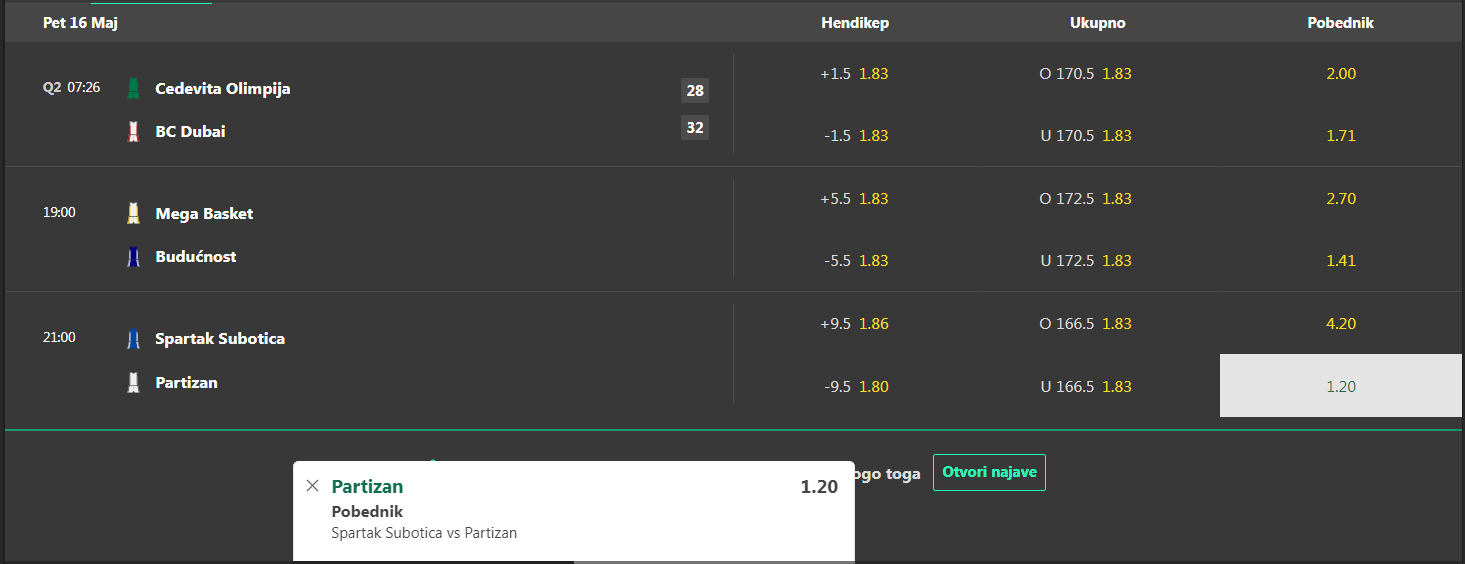Screen dimensions: 1465x564
Task: Click the Budućnost dark blue jersey icon
Action: pyautogui.click(x=133, y=257)
